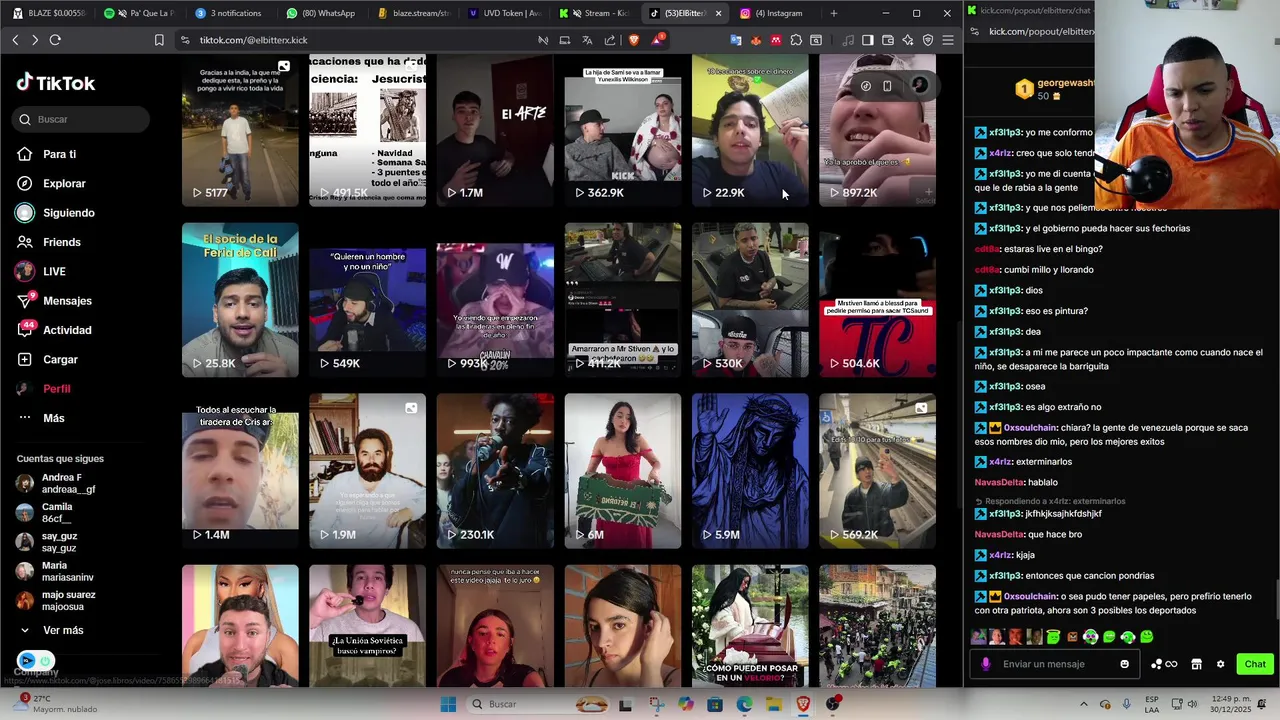The width and height of the screenshot is (1280, 720).
Task: Click the TikTok logo
Action: pos(56,83)
